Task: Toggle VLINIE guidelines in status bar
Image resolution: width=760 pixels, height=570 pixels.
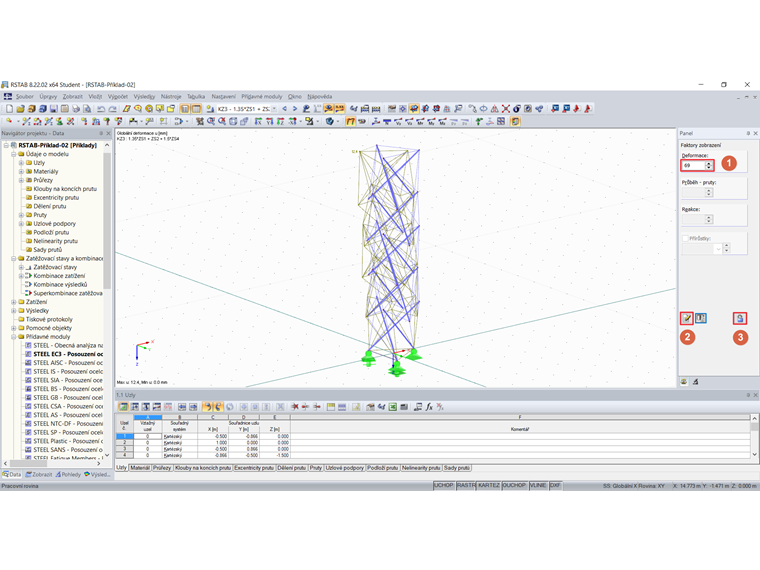Action: pyautogui.click(x=538, y=485)
